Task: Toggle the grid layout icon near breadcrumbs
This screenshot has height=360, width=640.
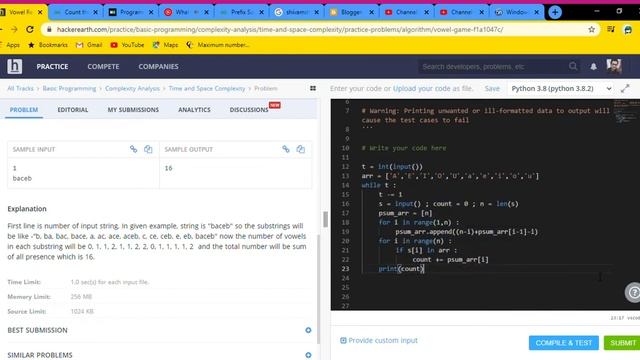Action: (x=313, y=88)
